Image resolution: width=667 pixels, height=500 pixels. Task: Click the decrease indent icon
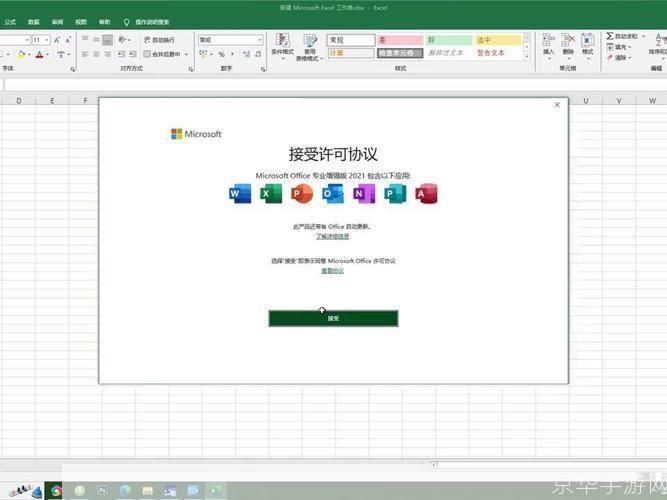(122, 54)
